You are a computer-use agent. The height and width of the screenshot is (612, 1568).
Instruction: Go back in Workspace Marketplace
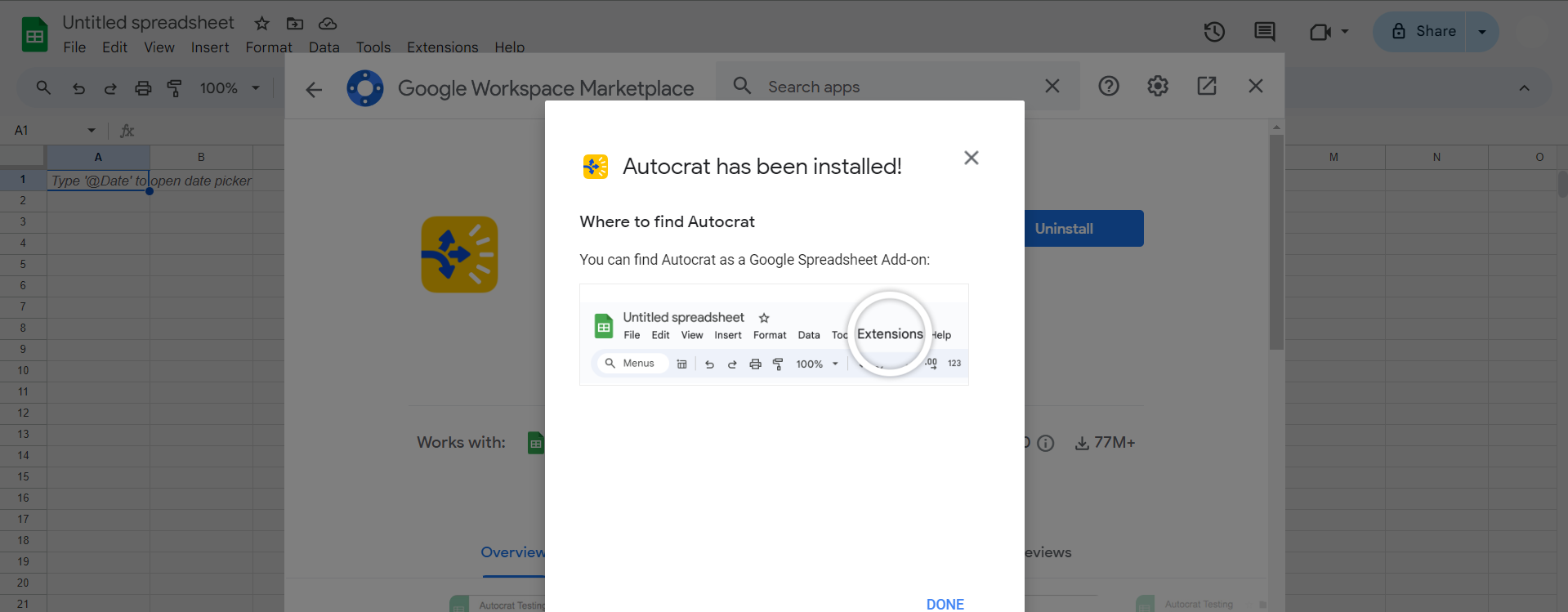314,89
